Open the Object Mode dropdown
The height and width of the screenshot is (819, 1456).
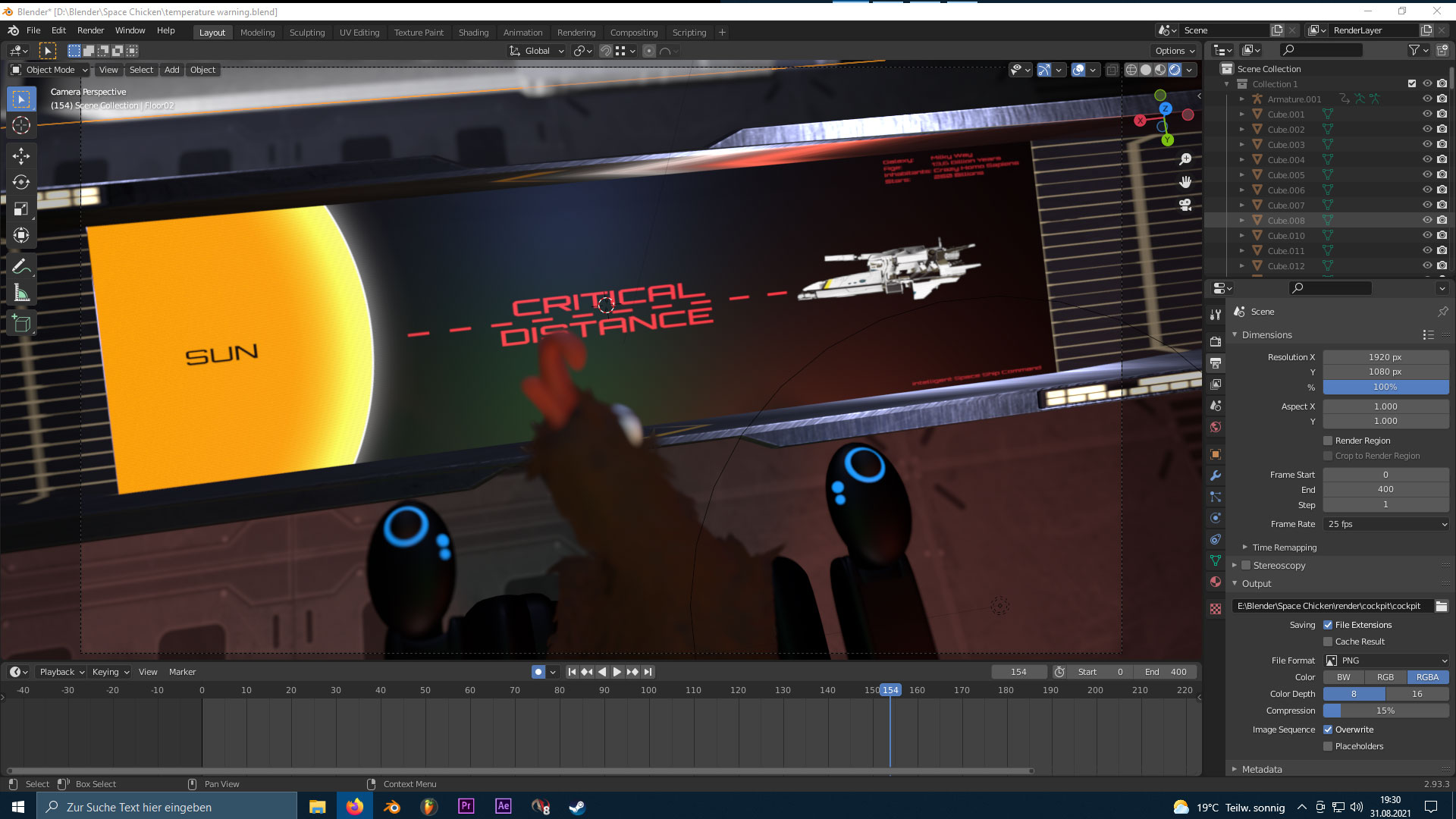[x=49, y=70]
